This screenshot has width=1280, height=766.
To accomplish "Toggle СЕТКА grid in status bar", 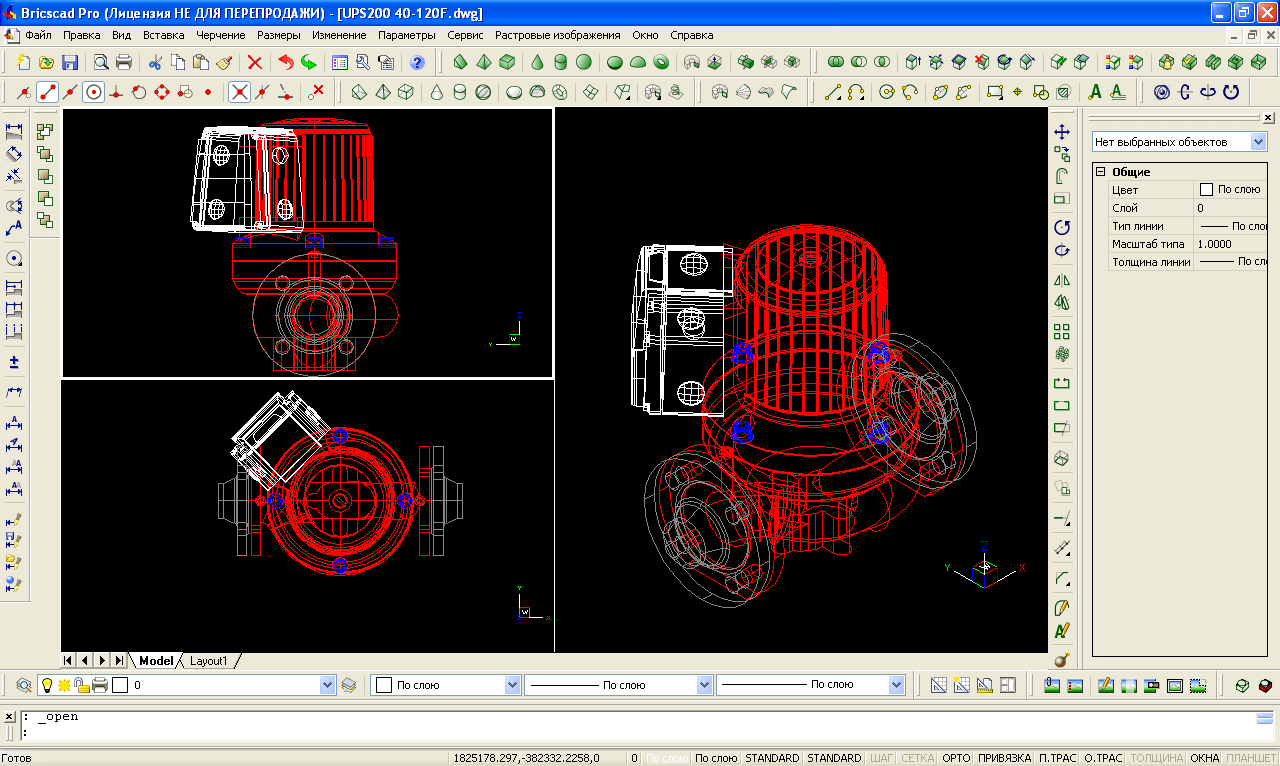I will pos(917,758).
